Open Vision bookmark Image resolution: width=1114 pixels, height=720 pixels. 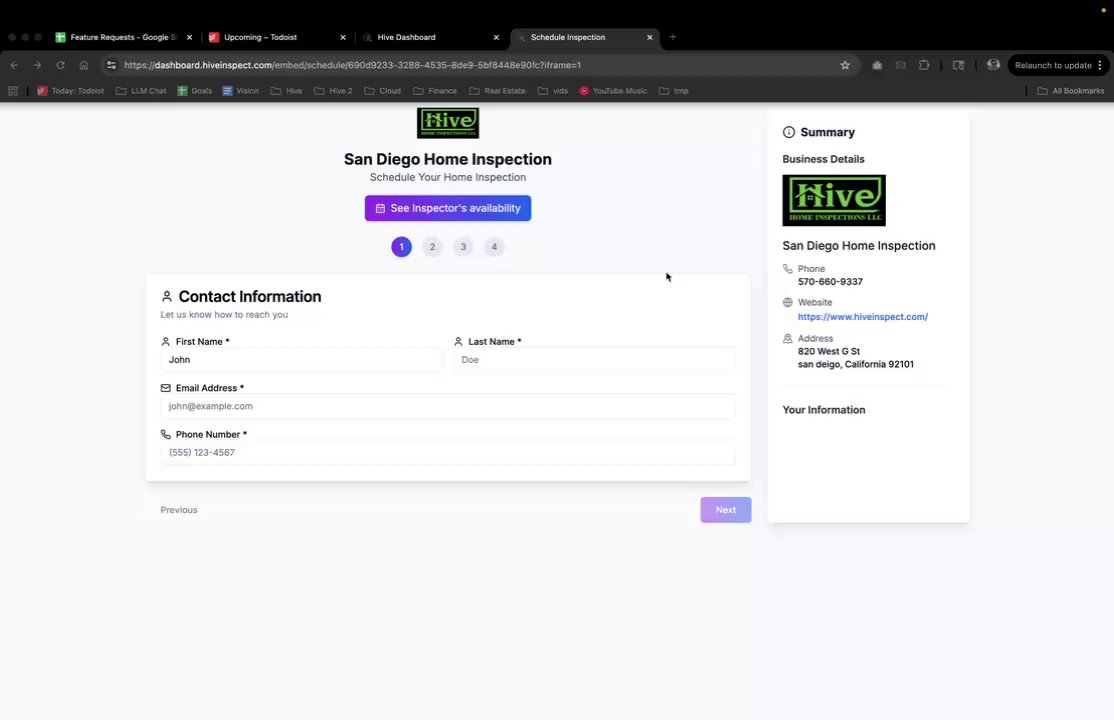point(240,91)
